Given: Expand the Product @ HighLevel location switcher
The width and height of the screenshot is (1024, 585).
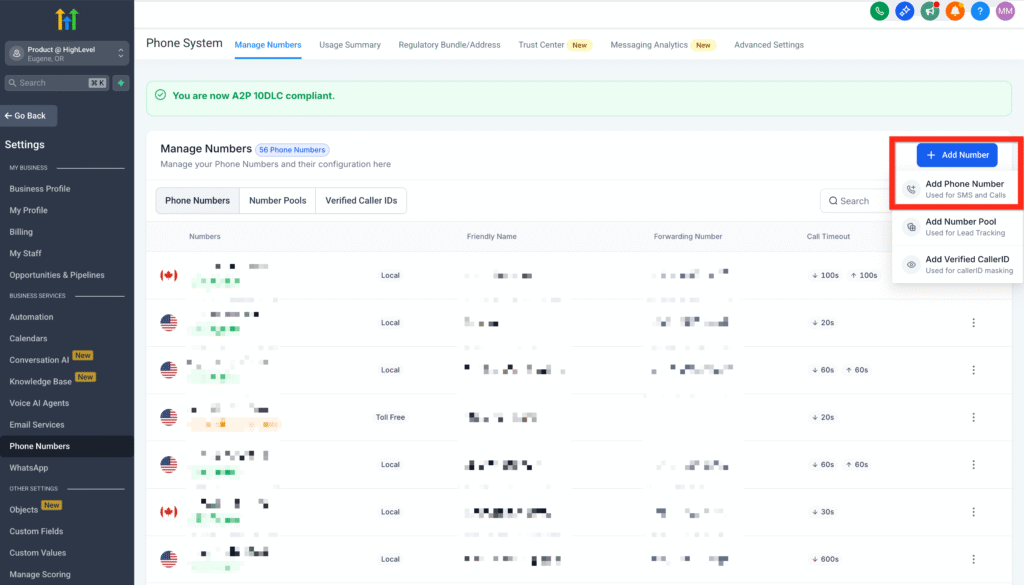Looking at the screenshot, I should 67,53.
